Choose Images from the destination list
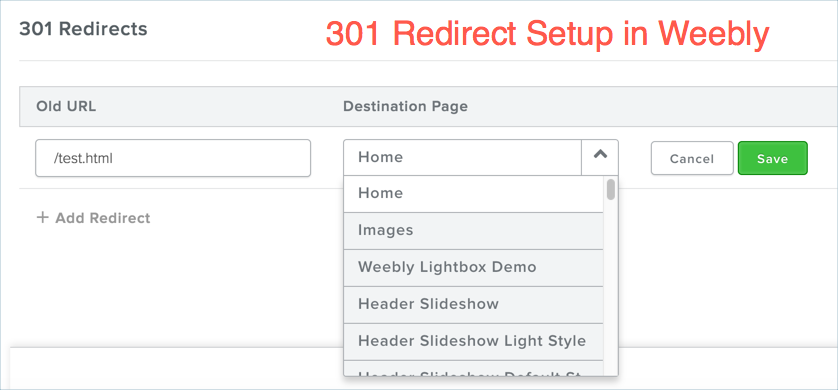Image resolution: width=838 pixels, height=390 pixels. pos(474,231)
